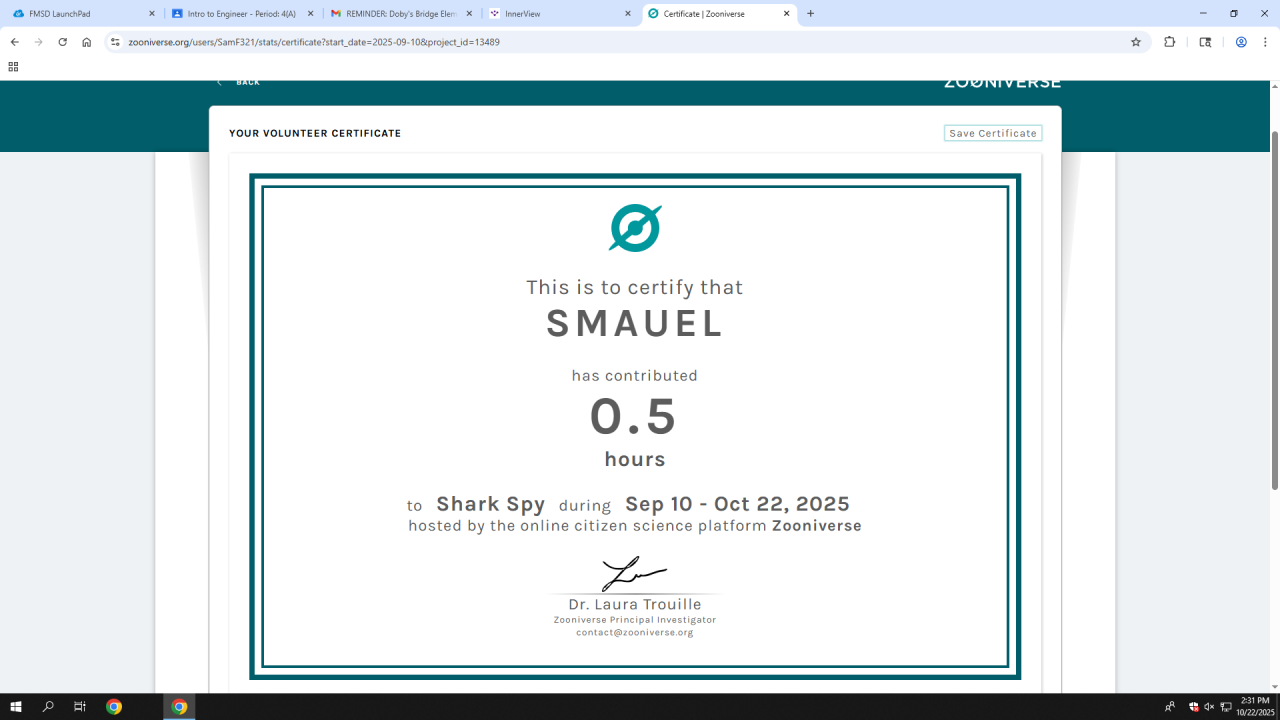Switch to the REMINDER: Doby's Bridge tab
Screen dimensions: 1280x720
coord(400,14)
